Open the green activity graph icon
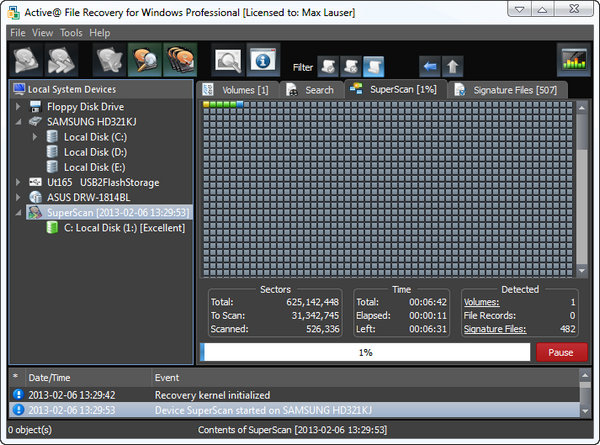 pos(574,61)
